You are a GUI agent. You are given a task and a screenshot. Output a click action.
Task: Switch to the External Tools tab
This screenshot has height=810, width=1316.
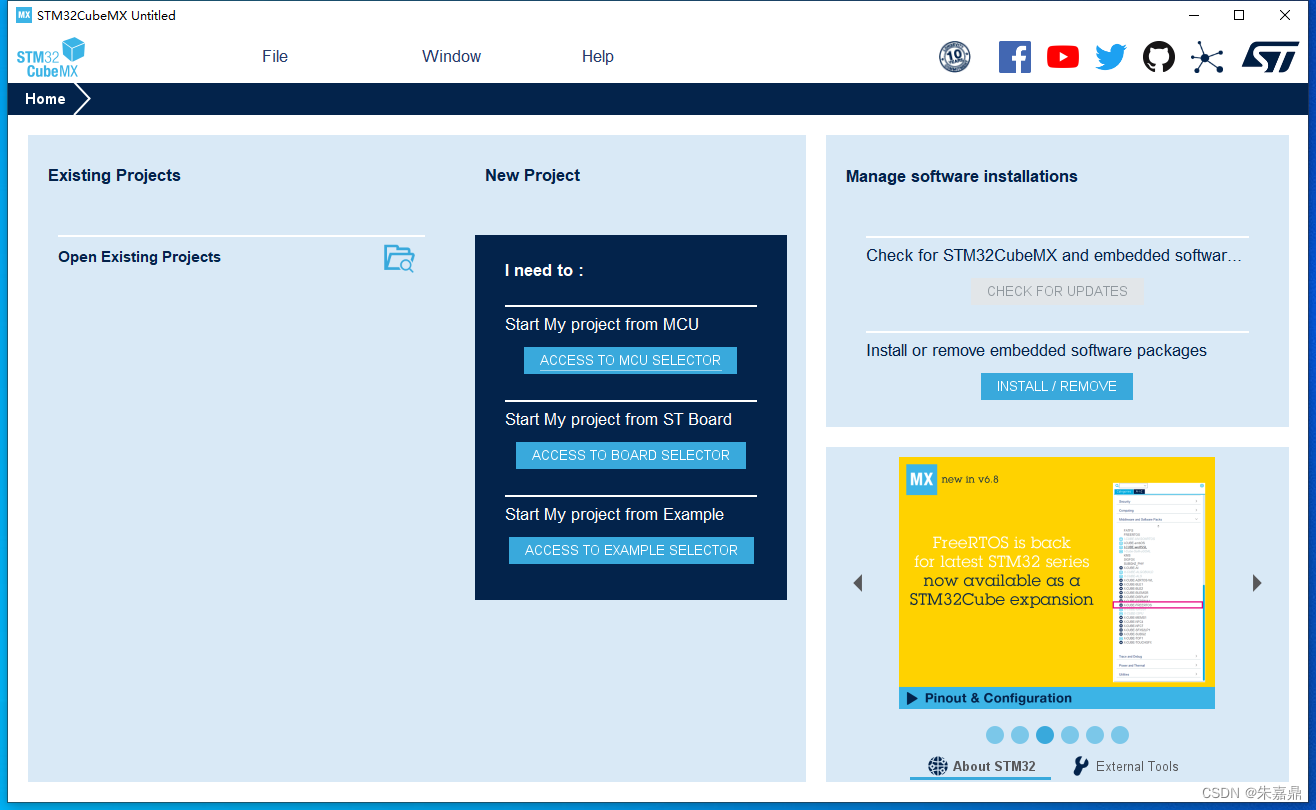pos(1126,766)
